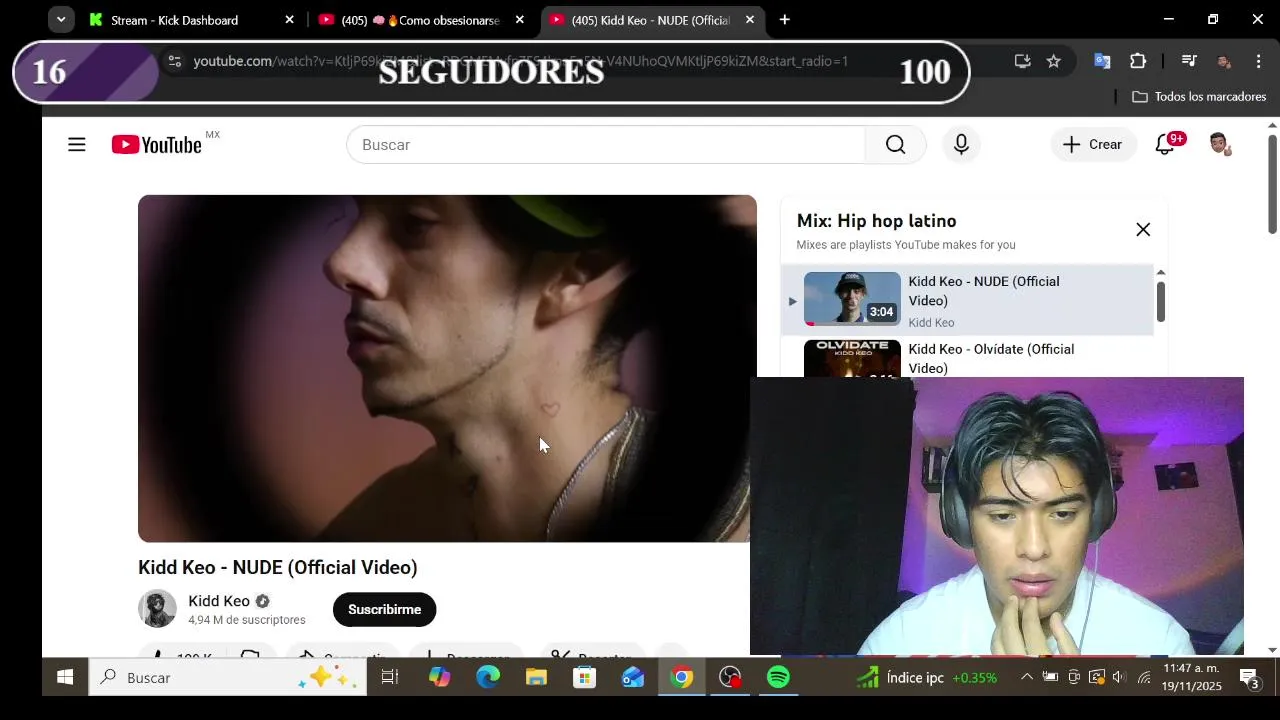The height and width of the screenshot is (720, 1280).
Task: Open Spotify from the taskbar
Action: tap(778, 678)
